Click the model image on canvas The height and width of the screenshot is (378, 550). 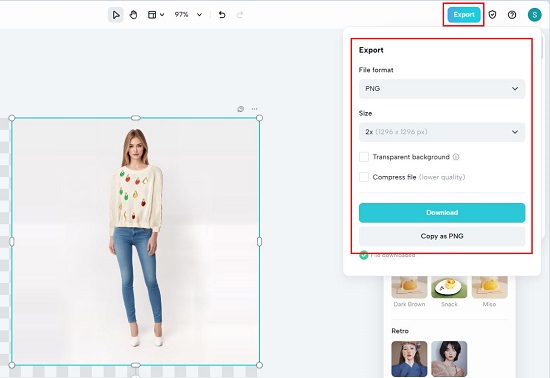(136, 241)
